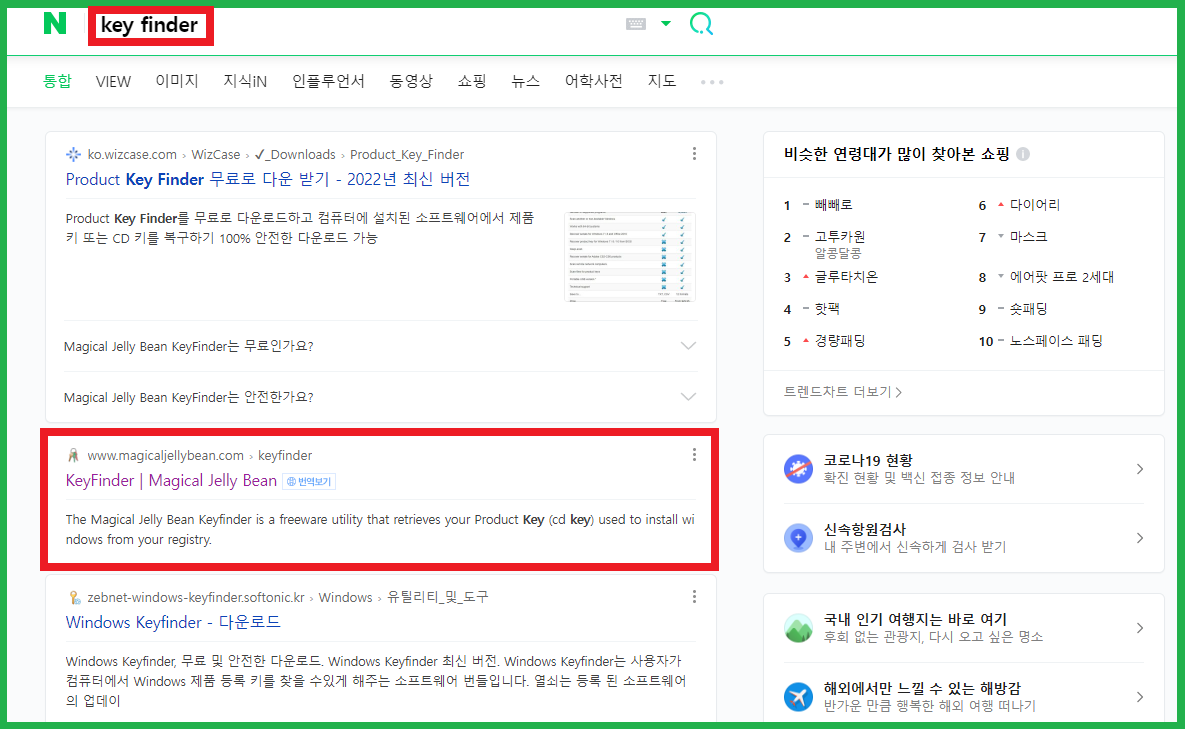Click shopping trend item 노스페이스 패딩
Screen dimensions: 1185x729
point(1056,341)
